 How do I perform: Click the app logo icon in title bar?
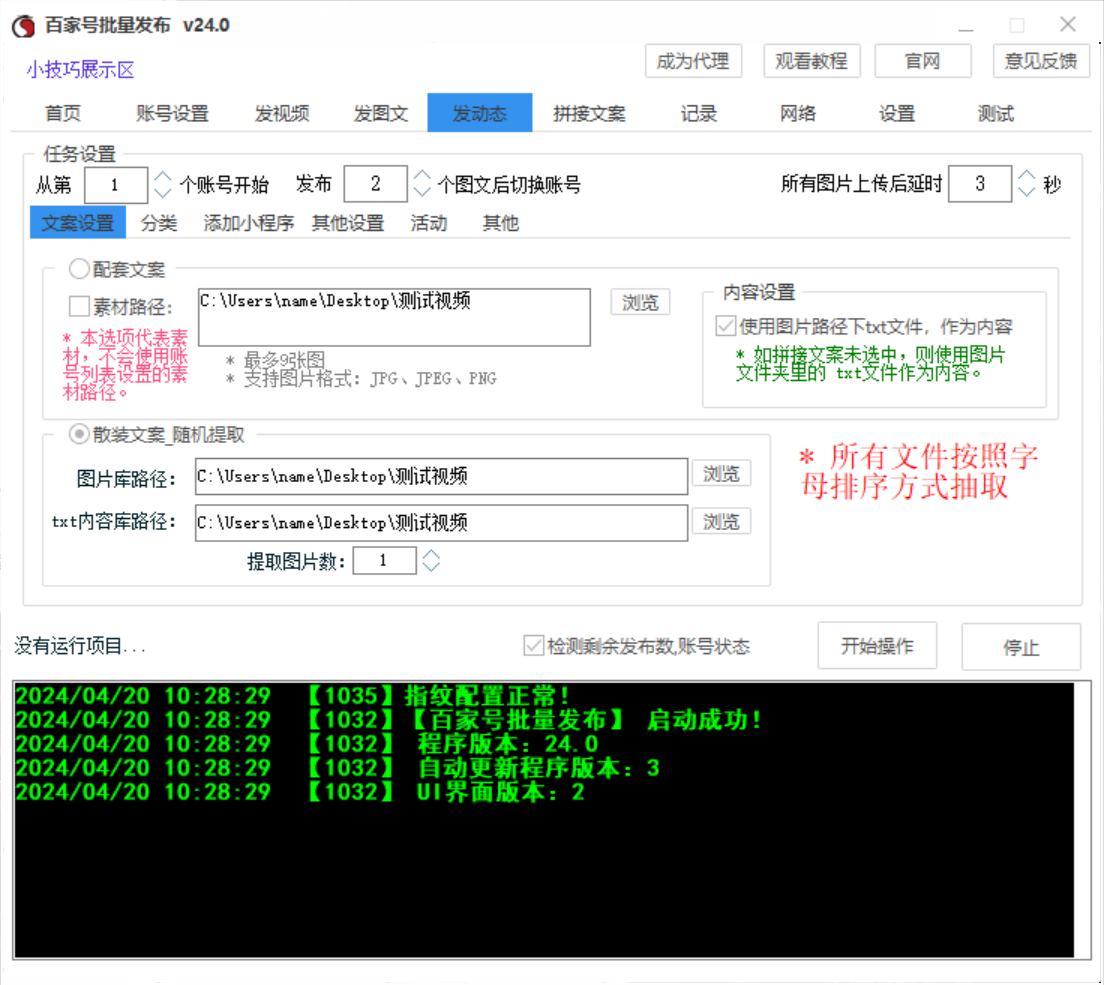click(23, 25)
